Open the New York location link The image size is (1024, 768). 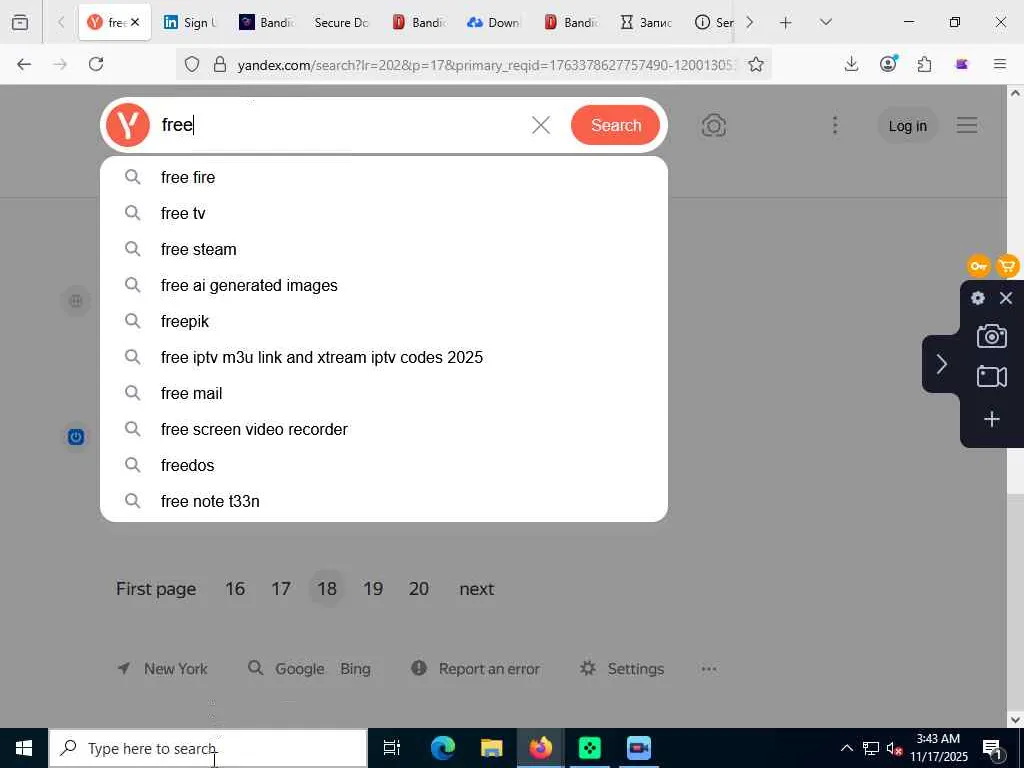click(162, 669)
